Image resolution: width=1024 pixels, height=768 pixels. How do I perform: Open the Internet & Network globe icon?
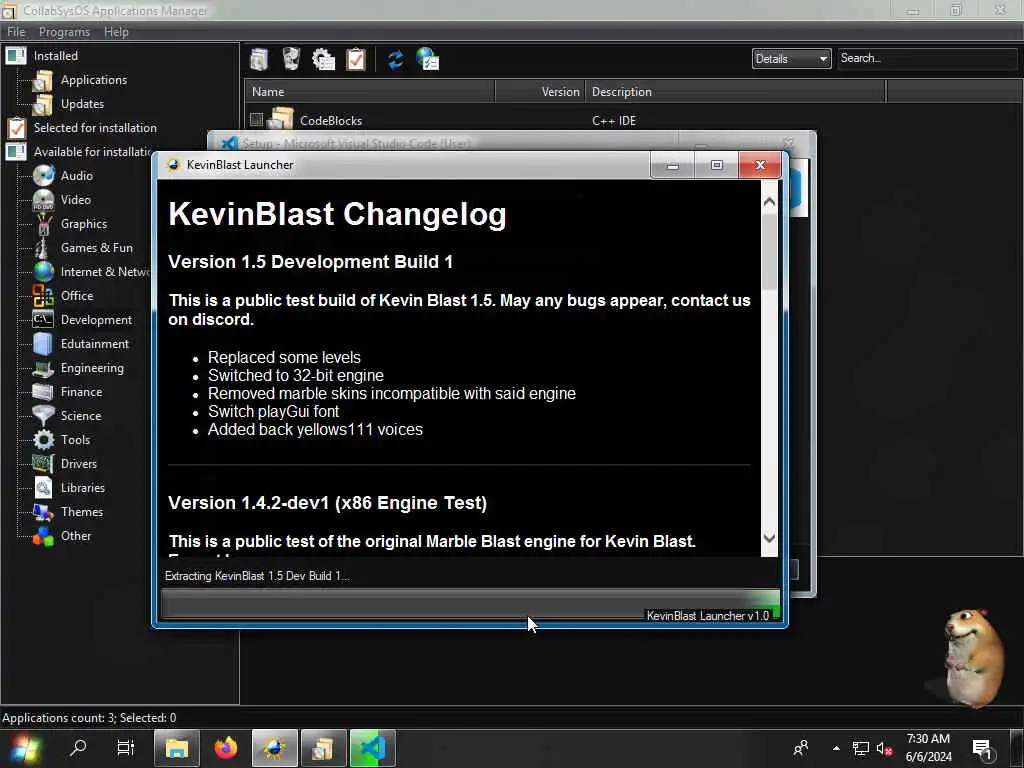click(44, 272)
